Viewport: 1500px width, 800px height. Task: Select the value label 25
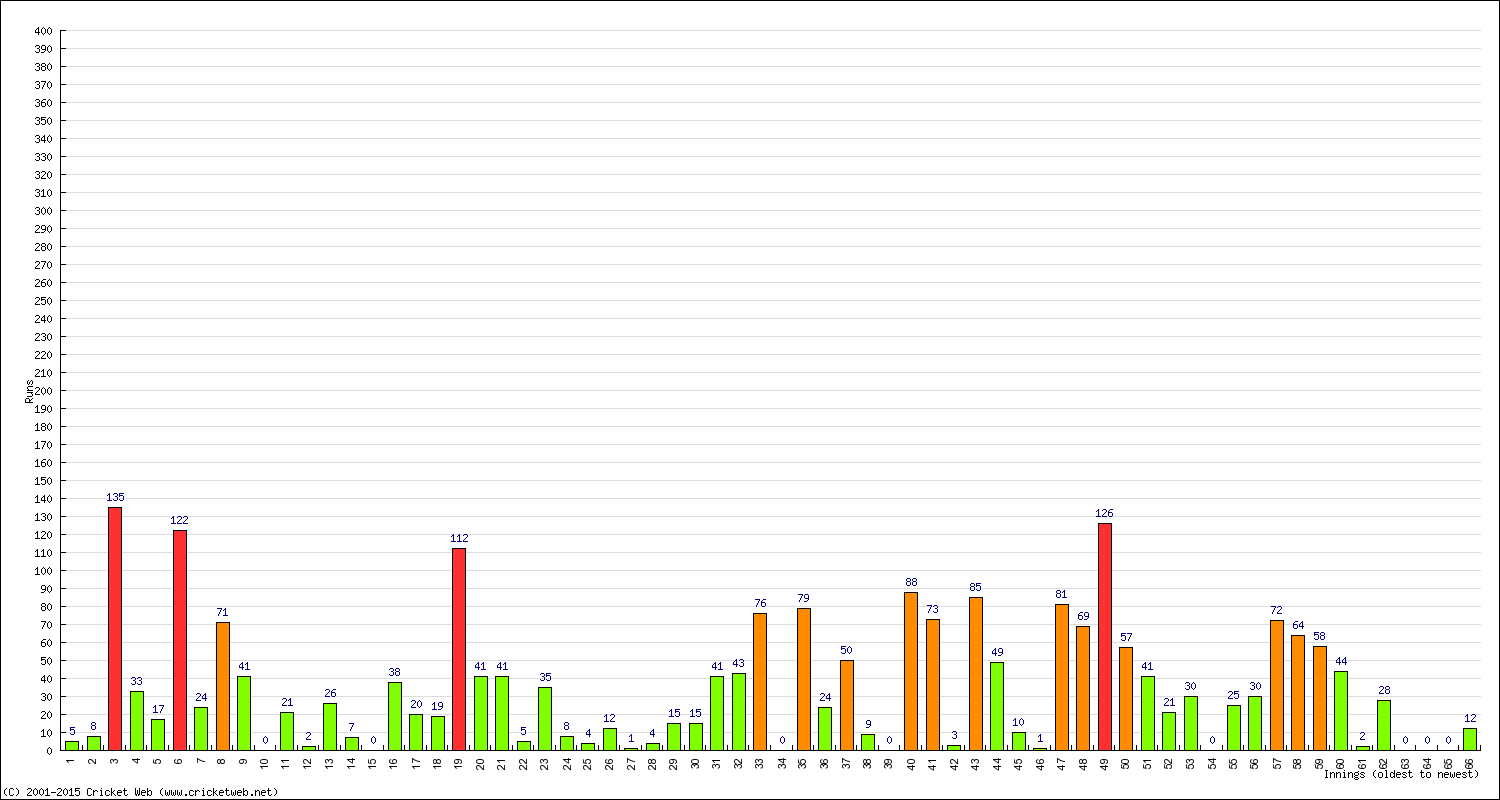pos(1233,695)
